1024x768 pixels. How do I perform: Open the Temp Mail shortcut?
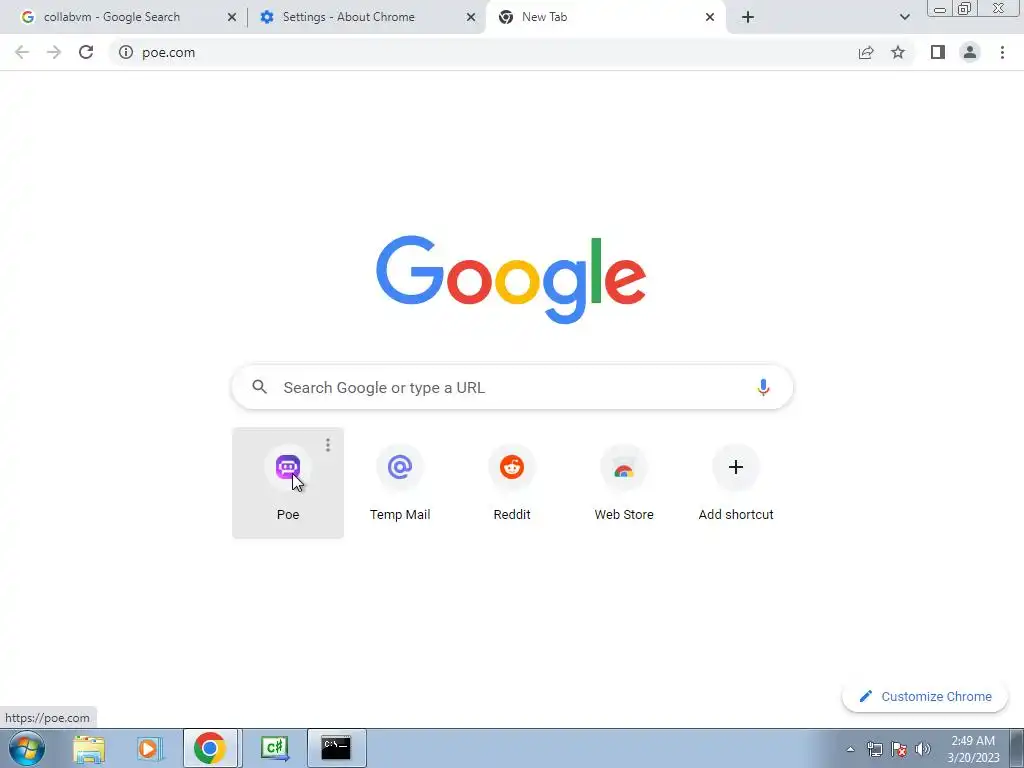[x=400, y=483]
